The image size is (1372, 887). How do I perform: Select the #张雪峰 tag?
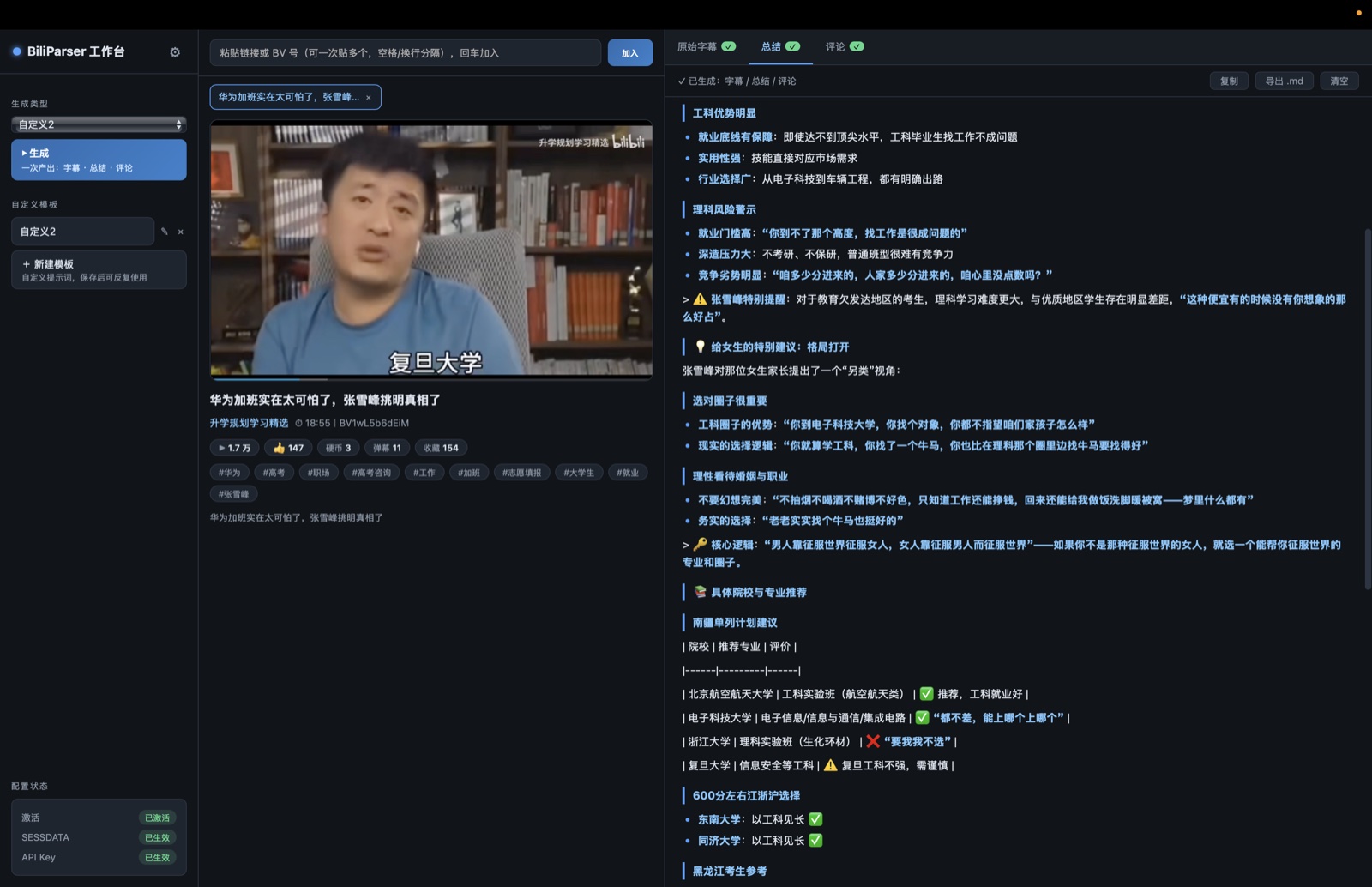coord(233,494)
